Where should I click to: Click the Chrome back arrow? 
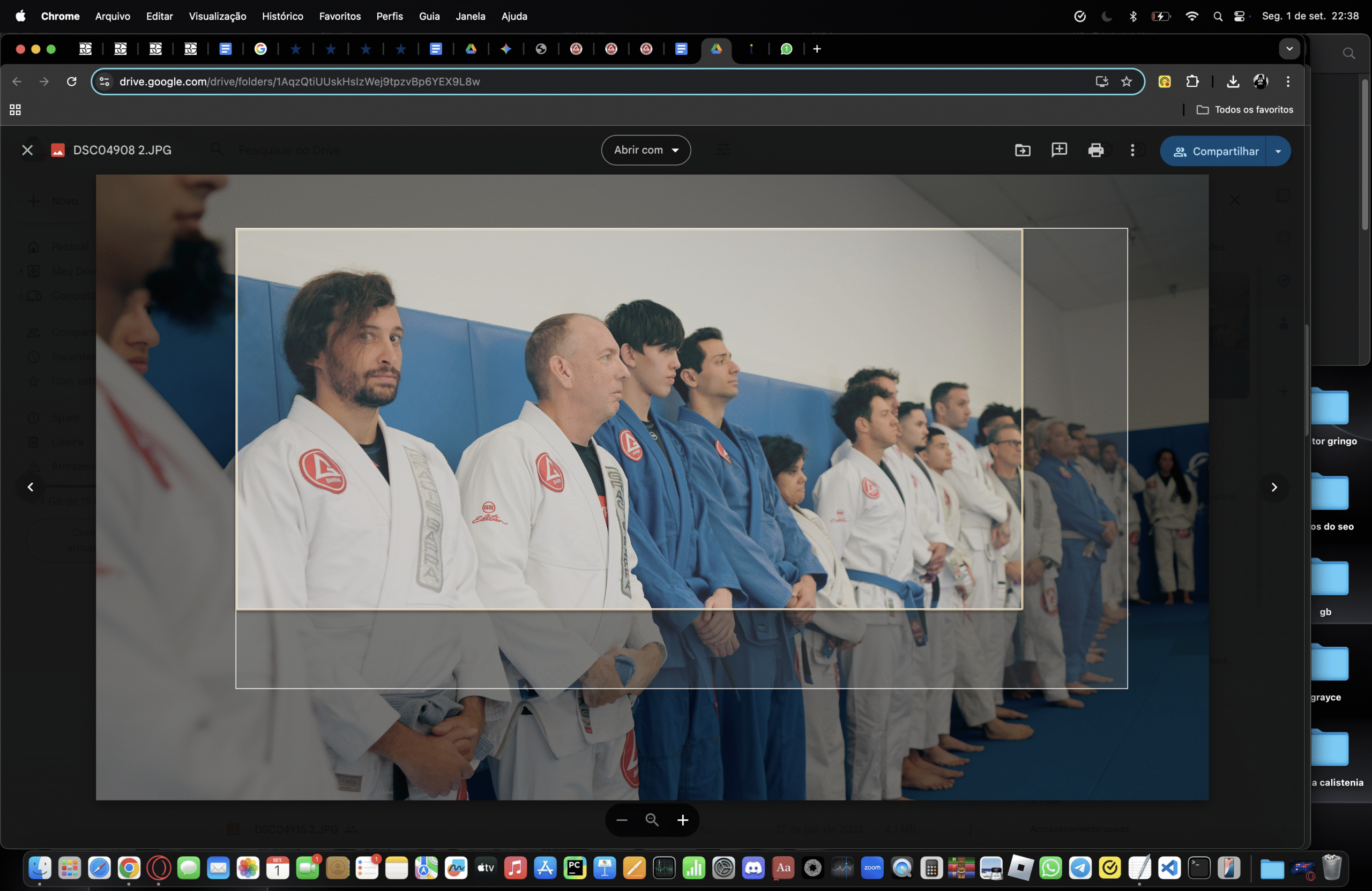coord(17,81)
